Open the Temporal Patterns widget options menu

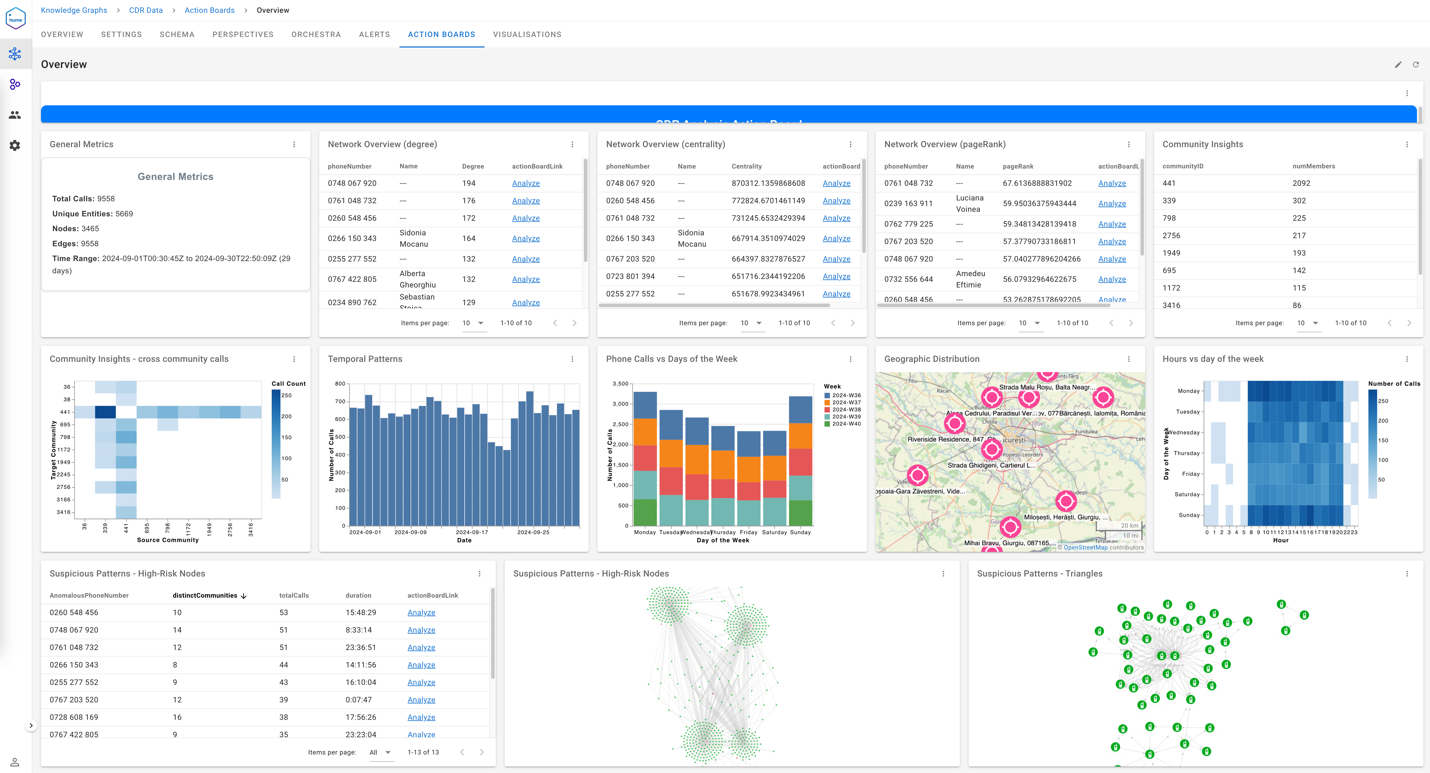tap(572, 359)
